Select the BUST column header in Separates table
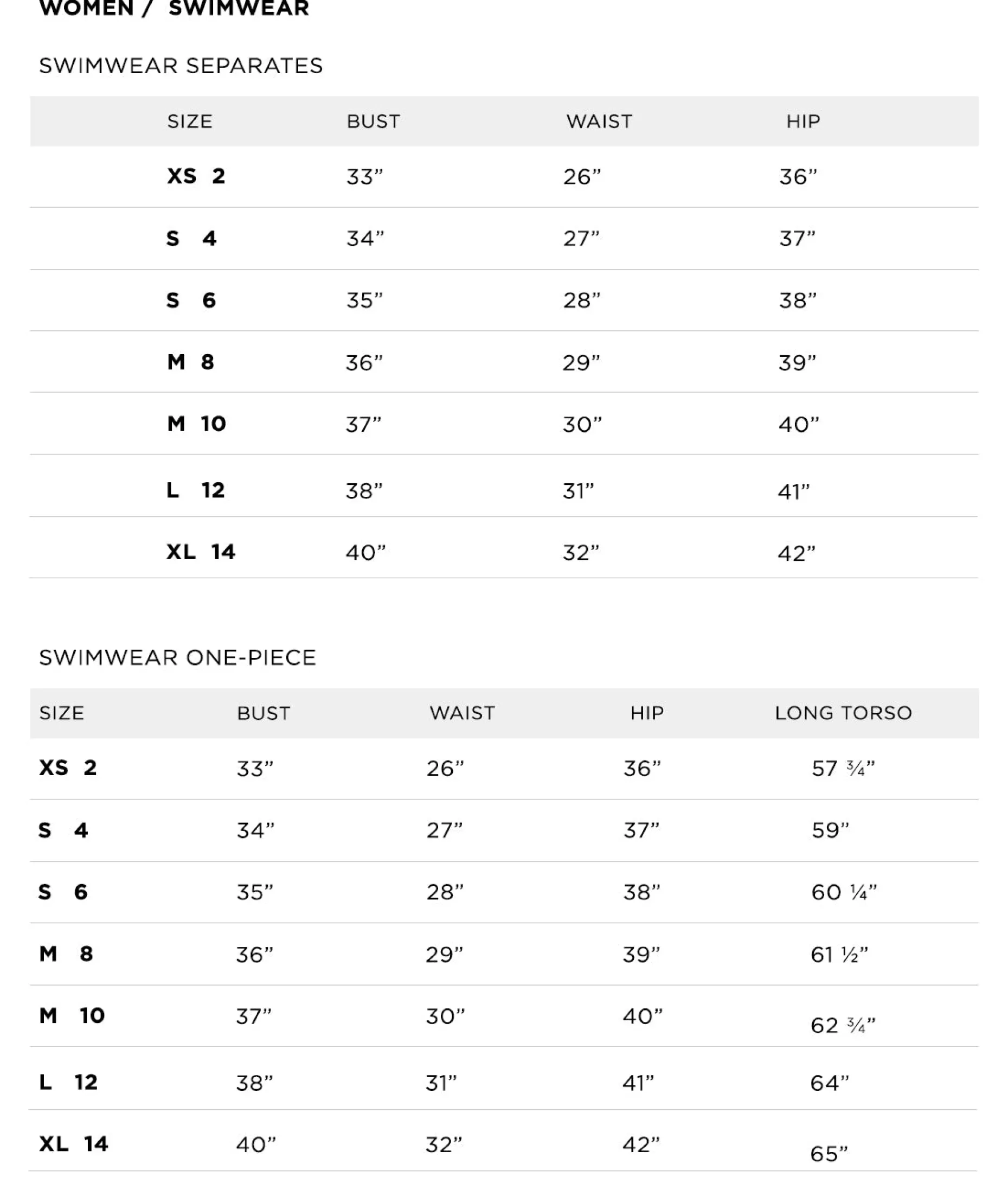Image resolution: width=1008 pixels, height=1196 pixels. pos(373,121)
